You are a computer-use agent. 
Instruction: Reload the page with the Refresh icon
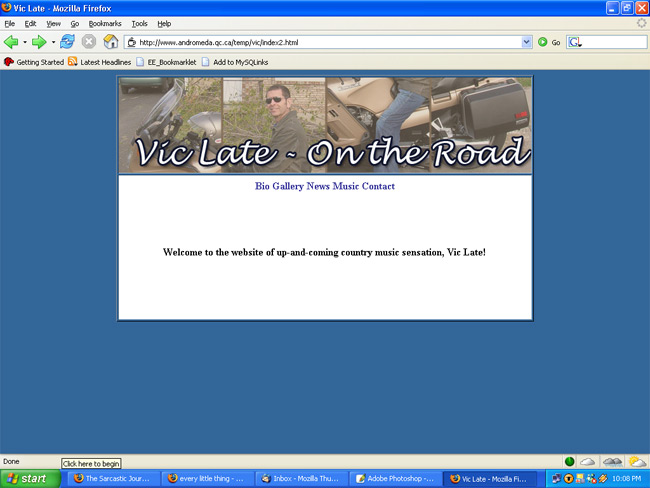67,42
